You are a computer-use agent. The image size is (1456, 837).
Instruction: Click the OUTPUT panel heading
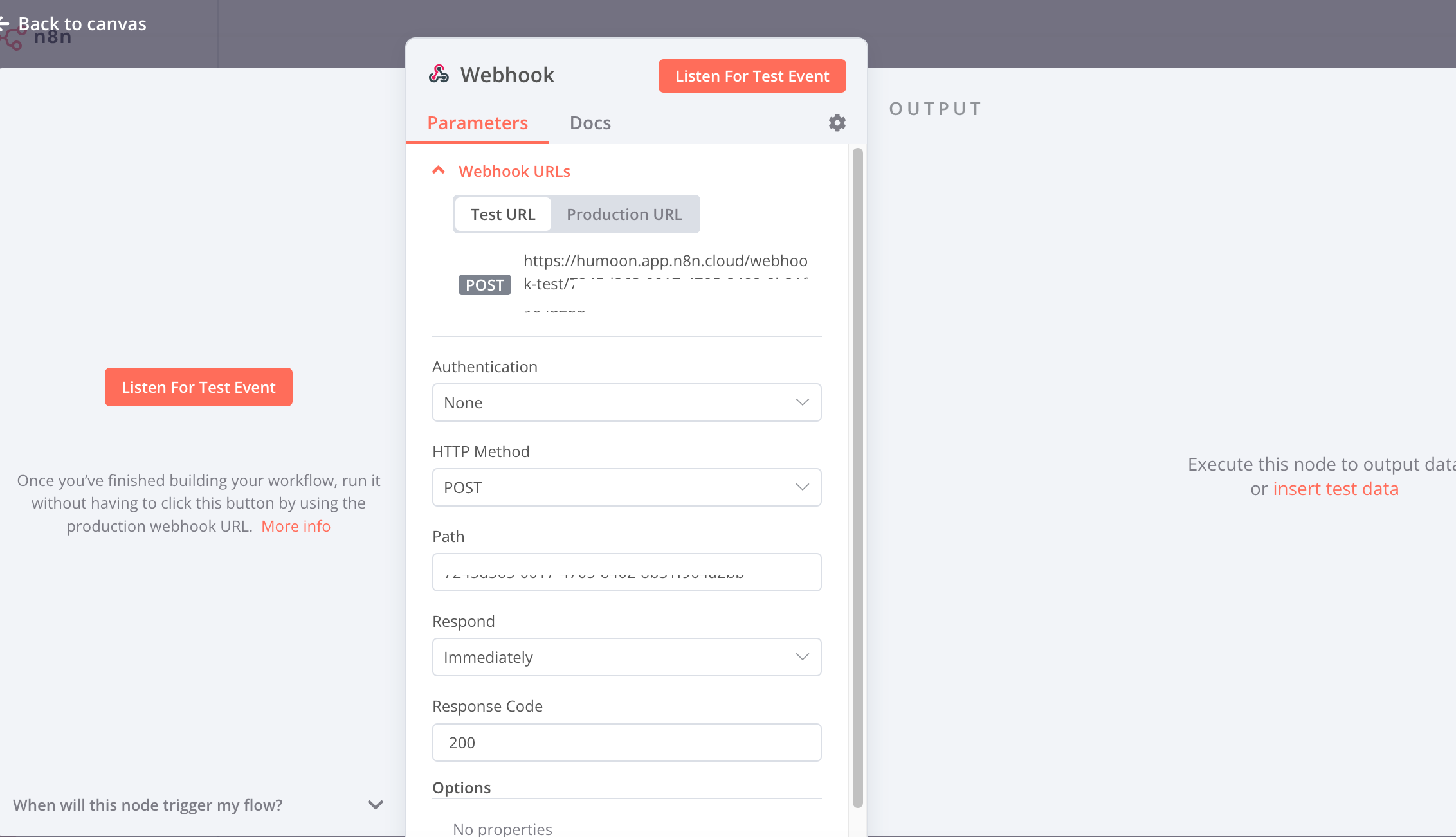click(x=936, y=109)
